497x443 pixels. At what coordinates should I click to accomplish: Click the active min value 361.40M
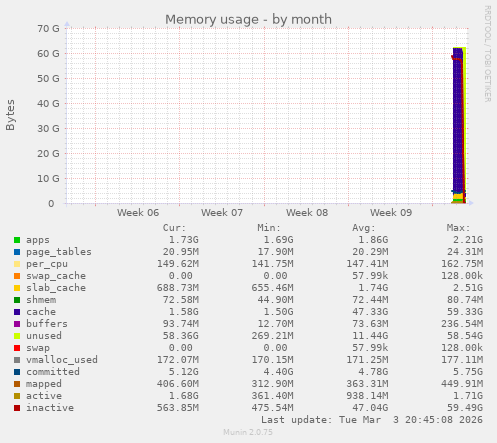click(x=273, y=396)
